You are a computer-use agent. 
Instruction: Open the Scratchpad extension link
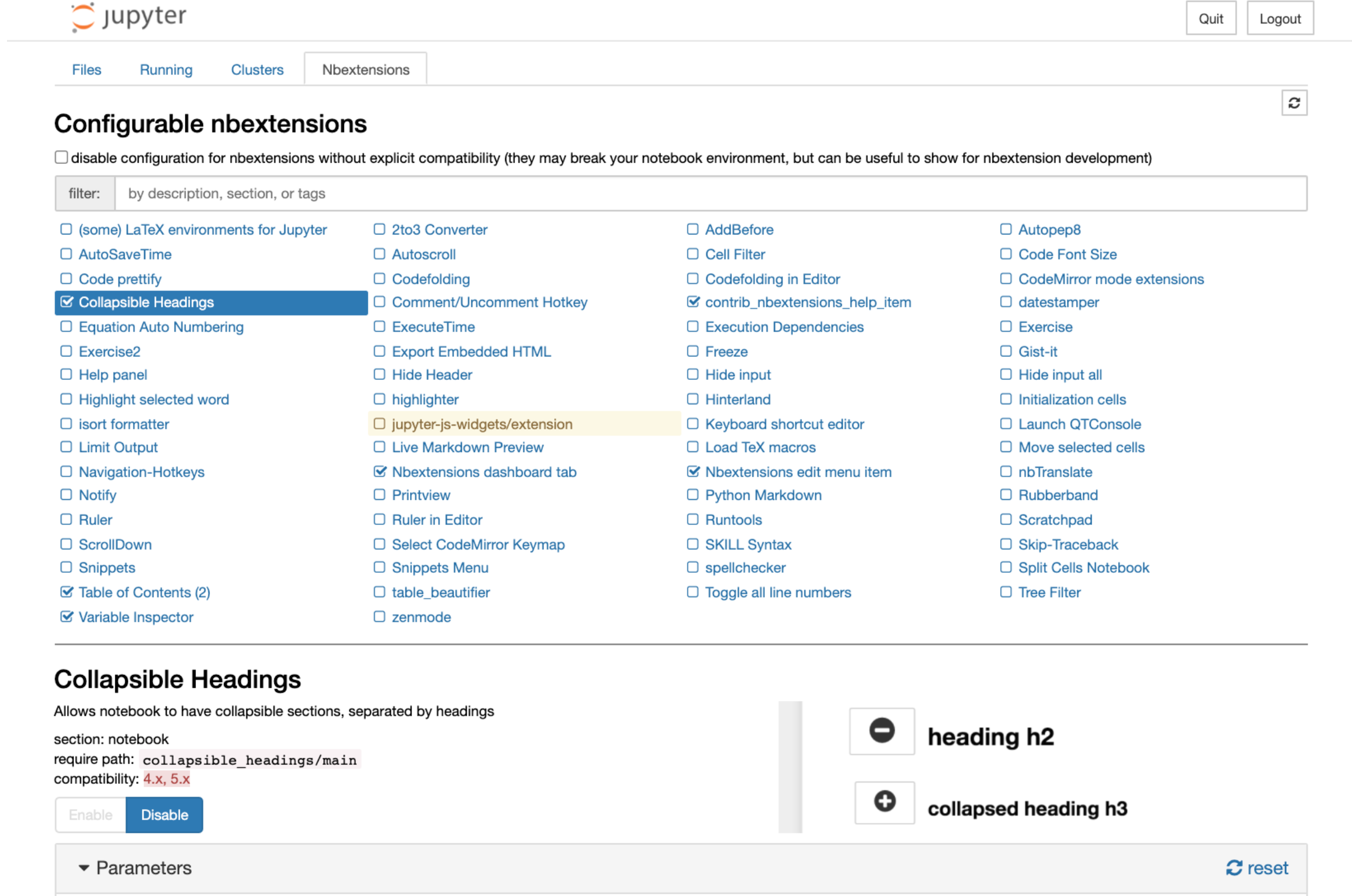pyautogui.click(x=1055, y=520)
